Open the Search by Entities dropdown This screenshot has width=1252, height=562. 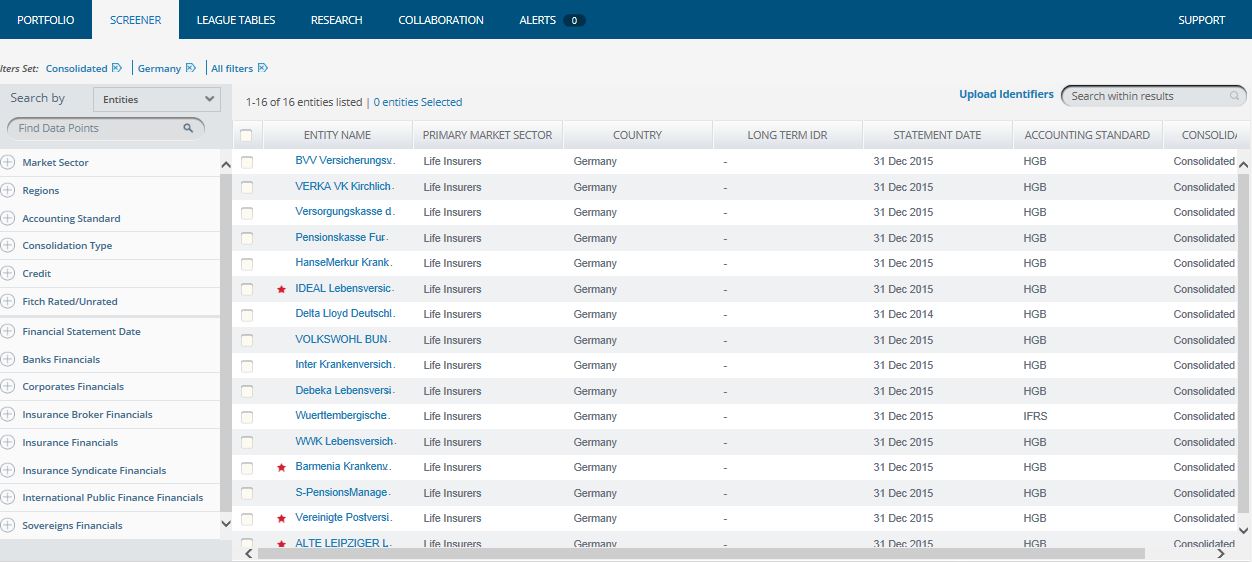point(157,99)
